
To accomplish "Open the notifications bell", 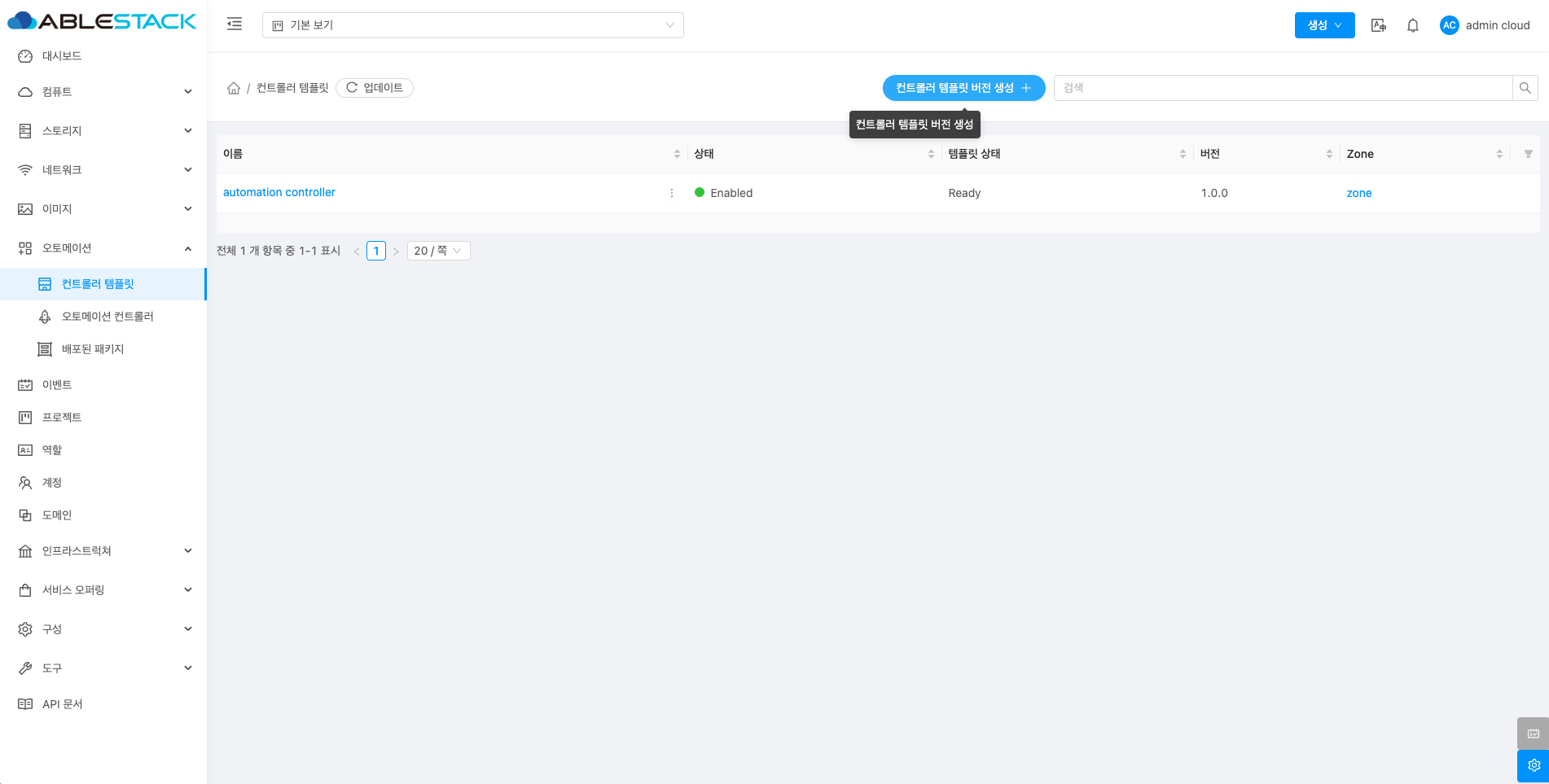I will (1413, 25).
